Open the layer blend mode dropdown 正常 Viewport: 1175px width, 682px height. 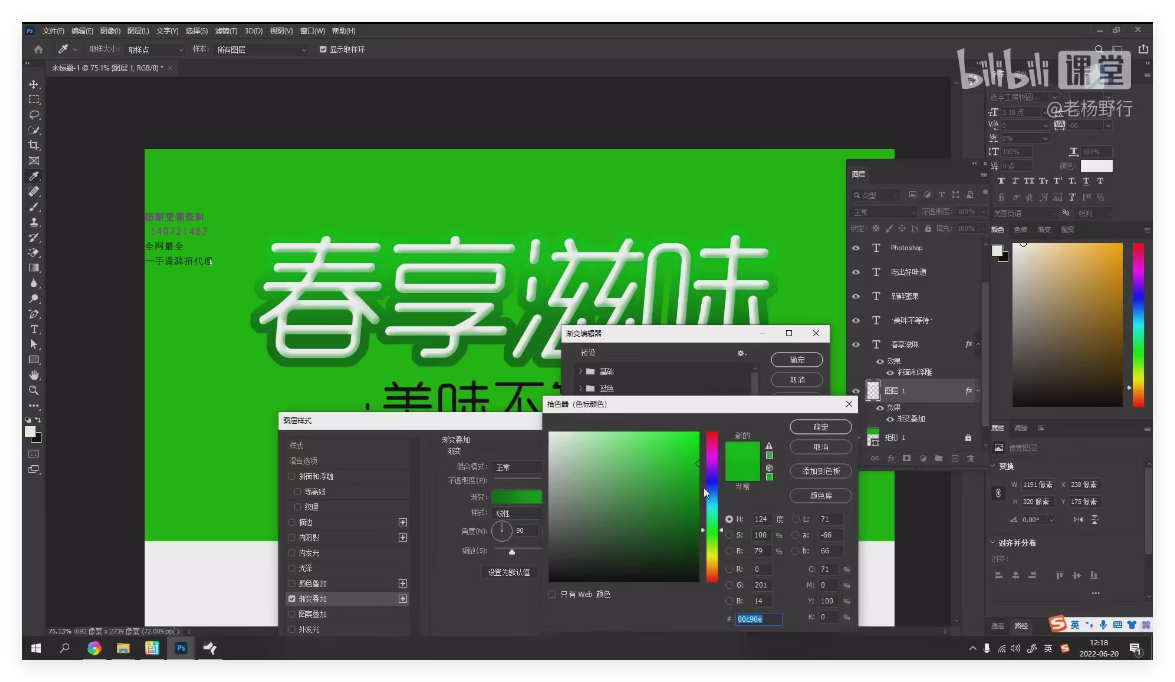[883, 212]
